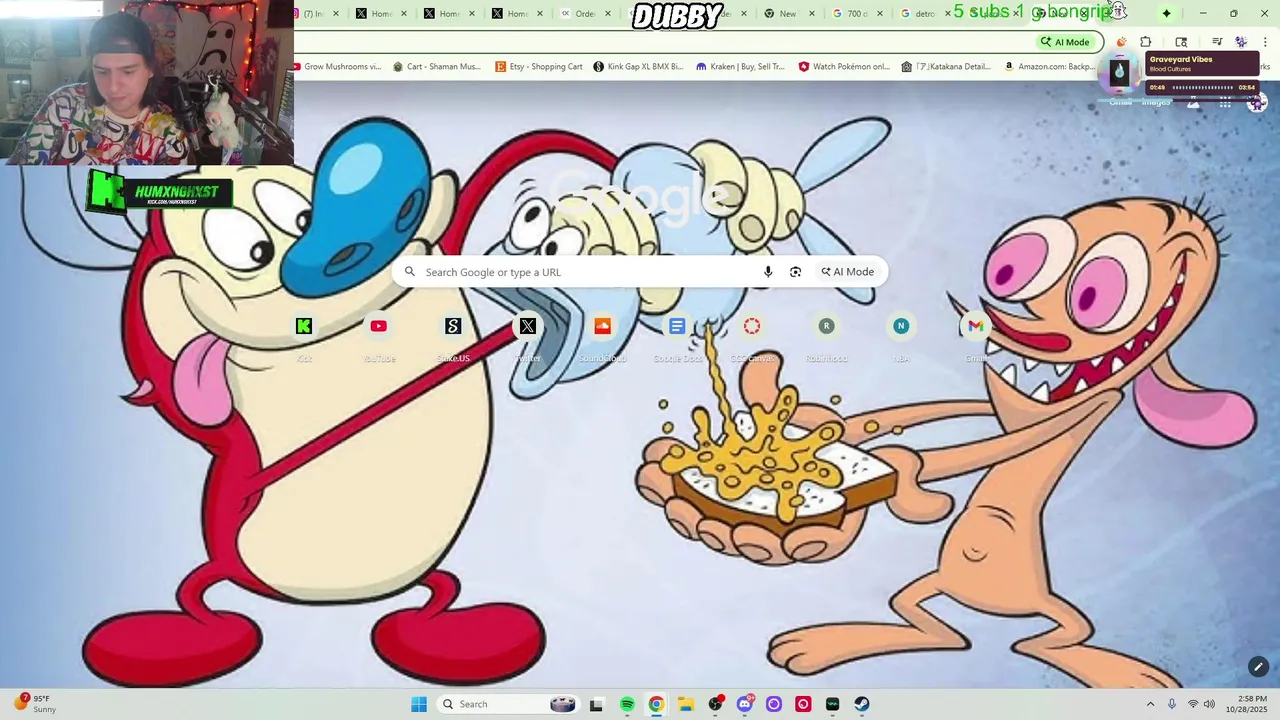This screenshot has width=1280, height=720.
Task: Open Steam from taskbar
Action: 862,704
